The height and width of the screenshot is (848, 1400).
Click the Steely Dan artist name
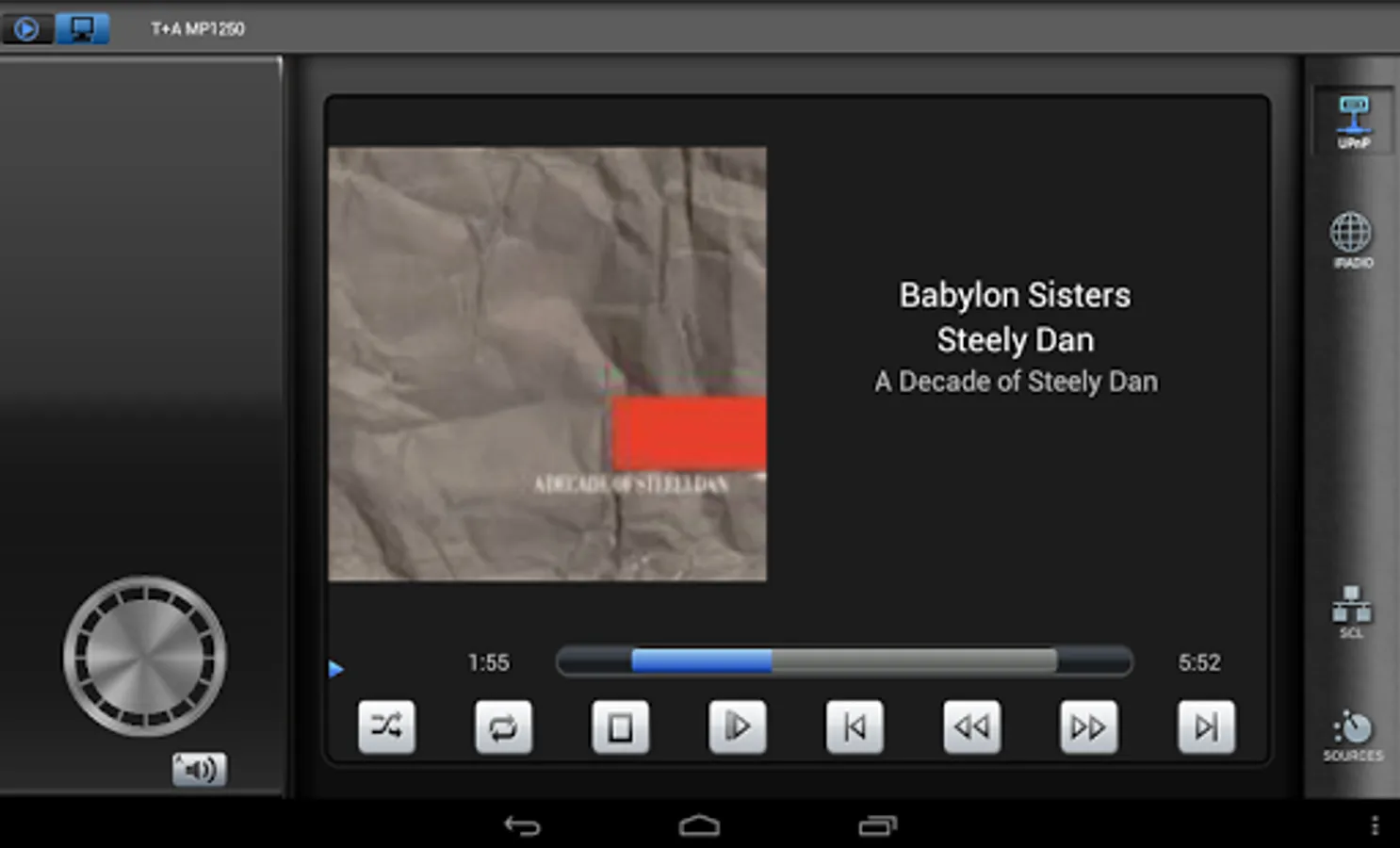[1015, 340]
